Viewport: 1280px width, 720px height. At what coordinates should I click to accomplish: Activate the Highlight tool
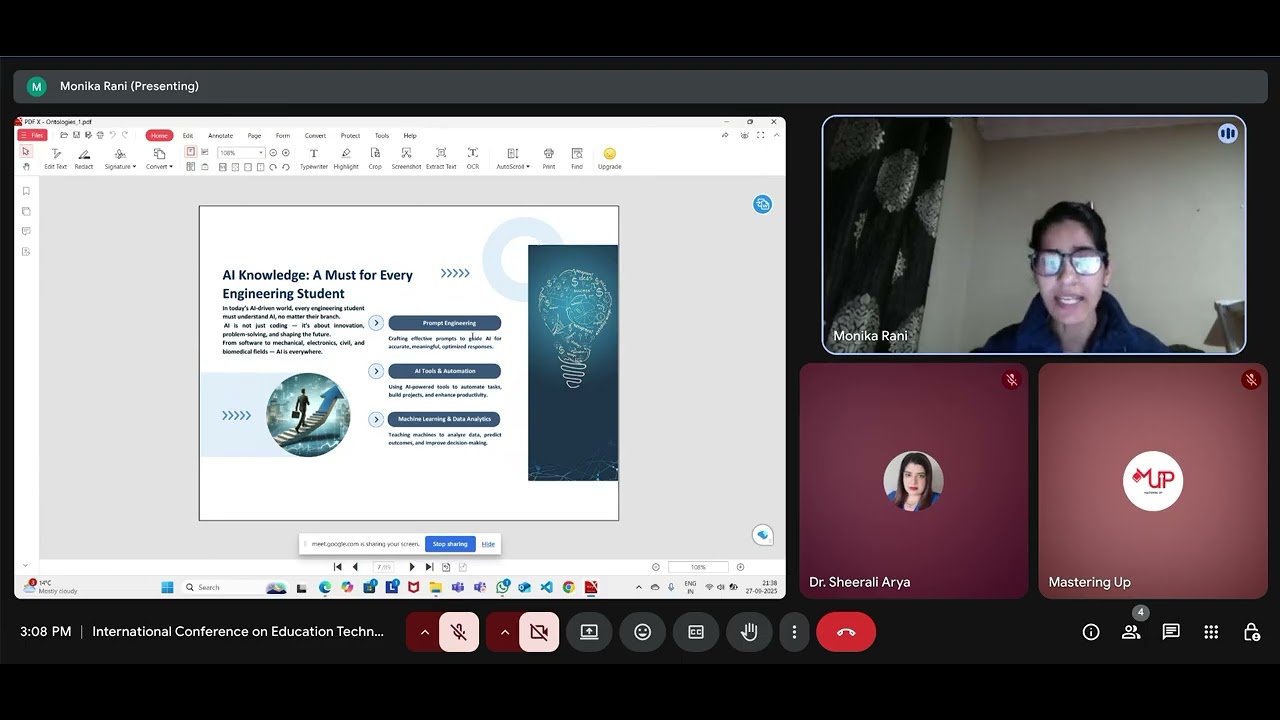[x=346, y=158]
